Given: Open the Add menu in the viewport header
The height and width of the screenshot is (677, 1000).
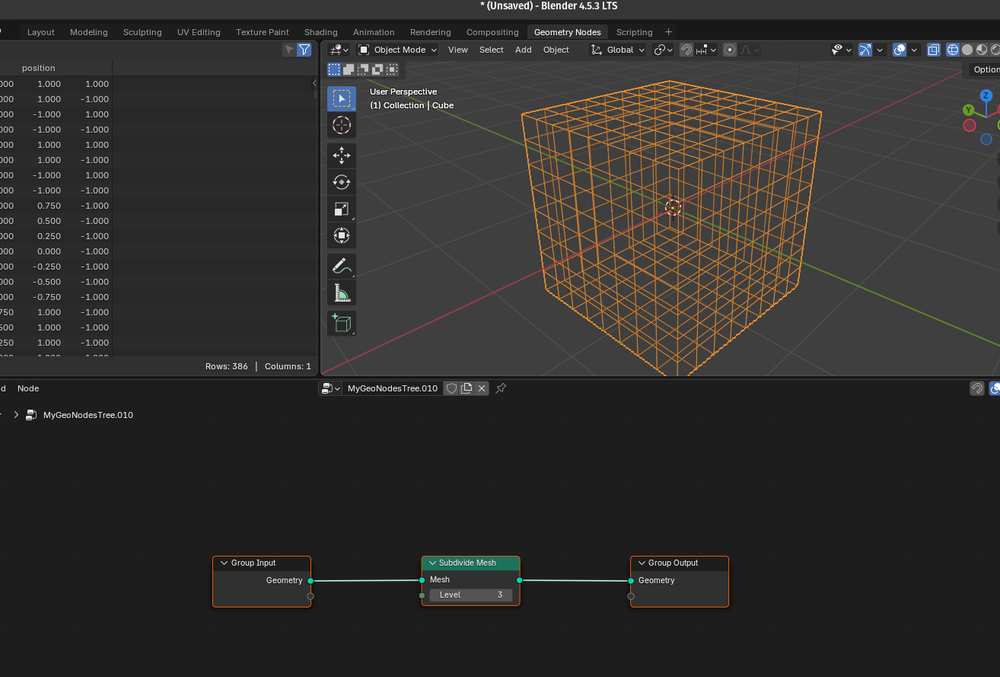Looking at the screenshot, I should tap(523, 49).
